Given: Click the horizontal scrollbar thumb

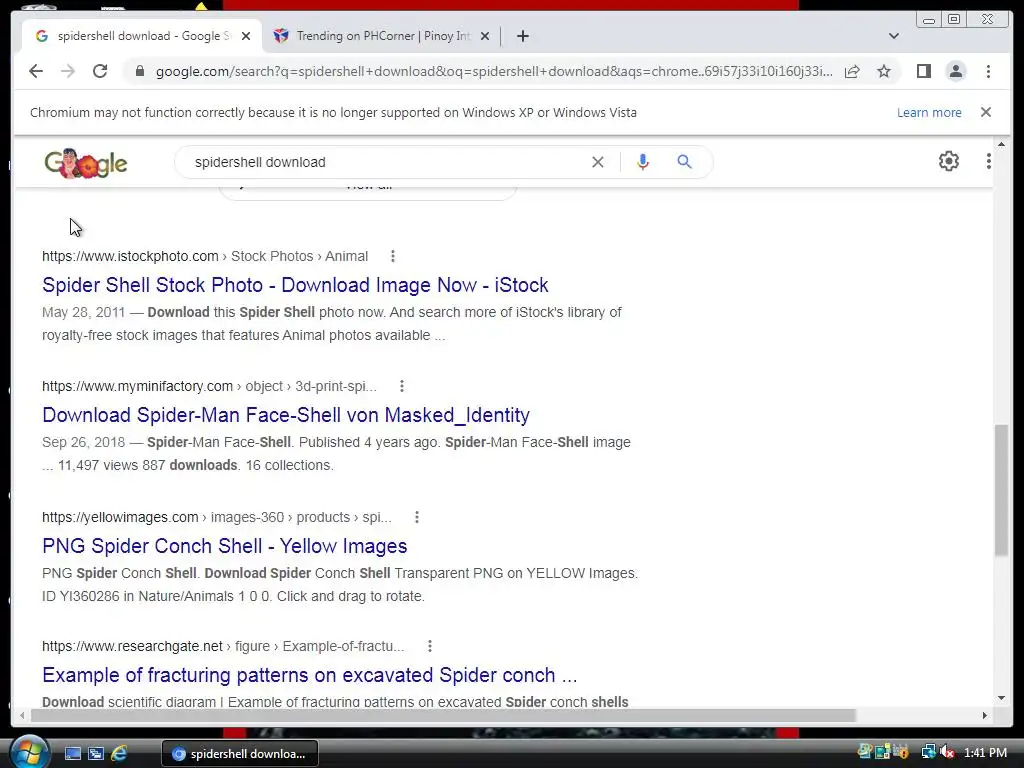Looking at the screenshot, I should 443,716.
